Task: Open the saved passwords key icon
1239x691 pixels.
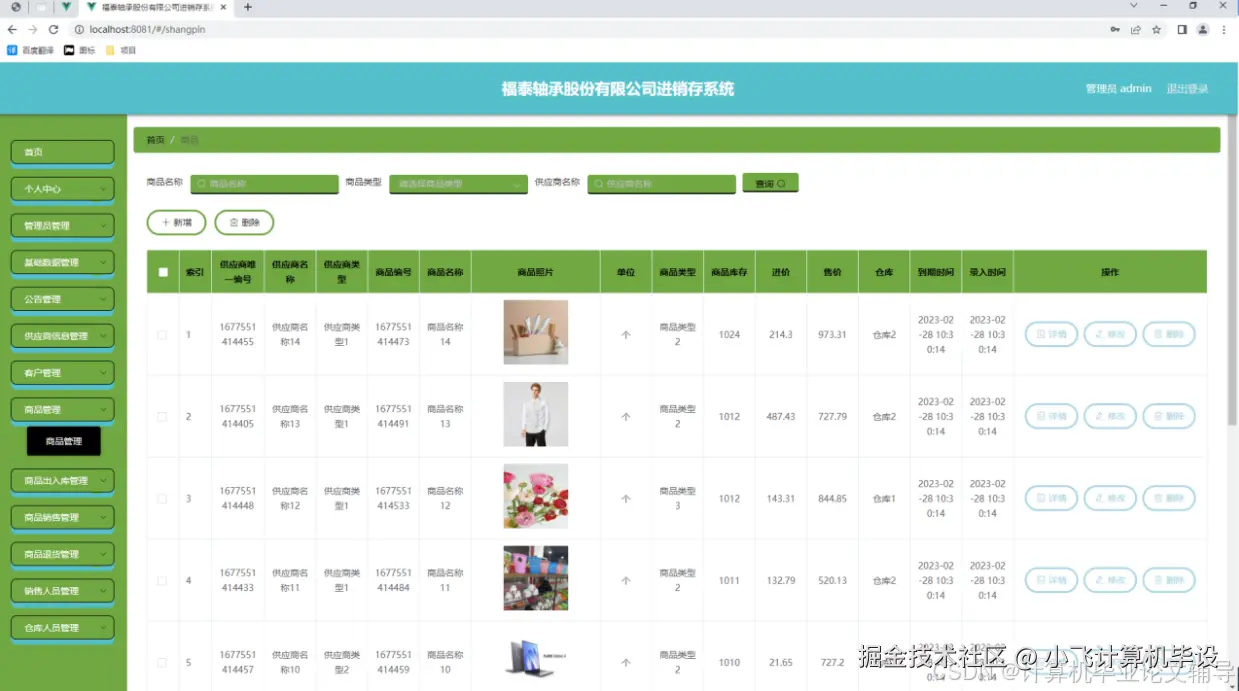Action: tap(1115, 30)
